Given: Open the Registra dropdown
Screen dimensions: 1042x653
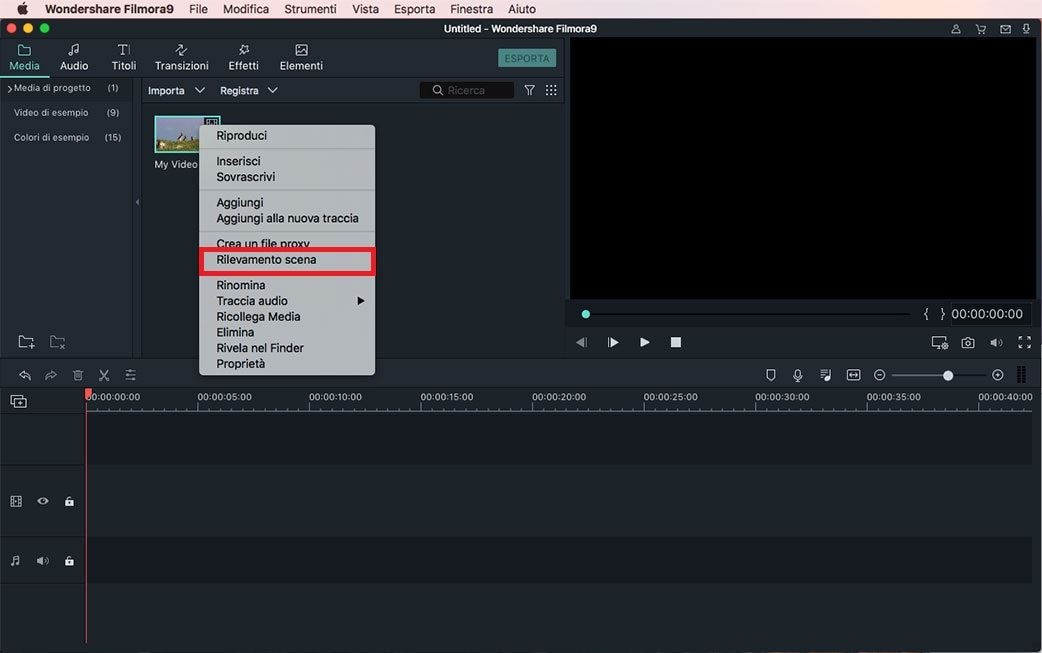Looking at the screenshot, I should coord(249,90).
